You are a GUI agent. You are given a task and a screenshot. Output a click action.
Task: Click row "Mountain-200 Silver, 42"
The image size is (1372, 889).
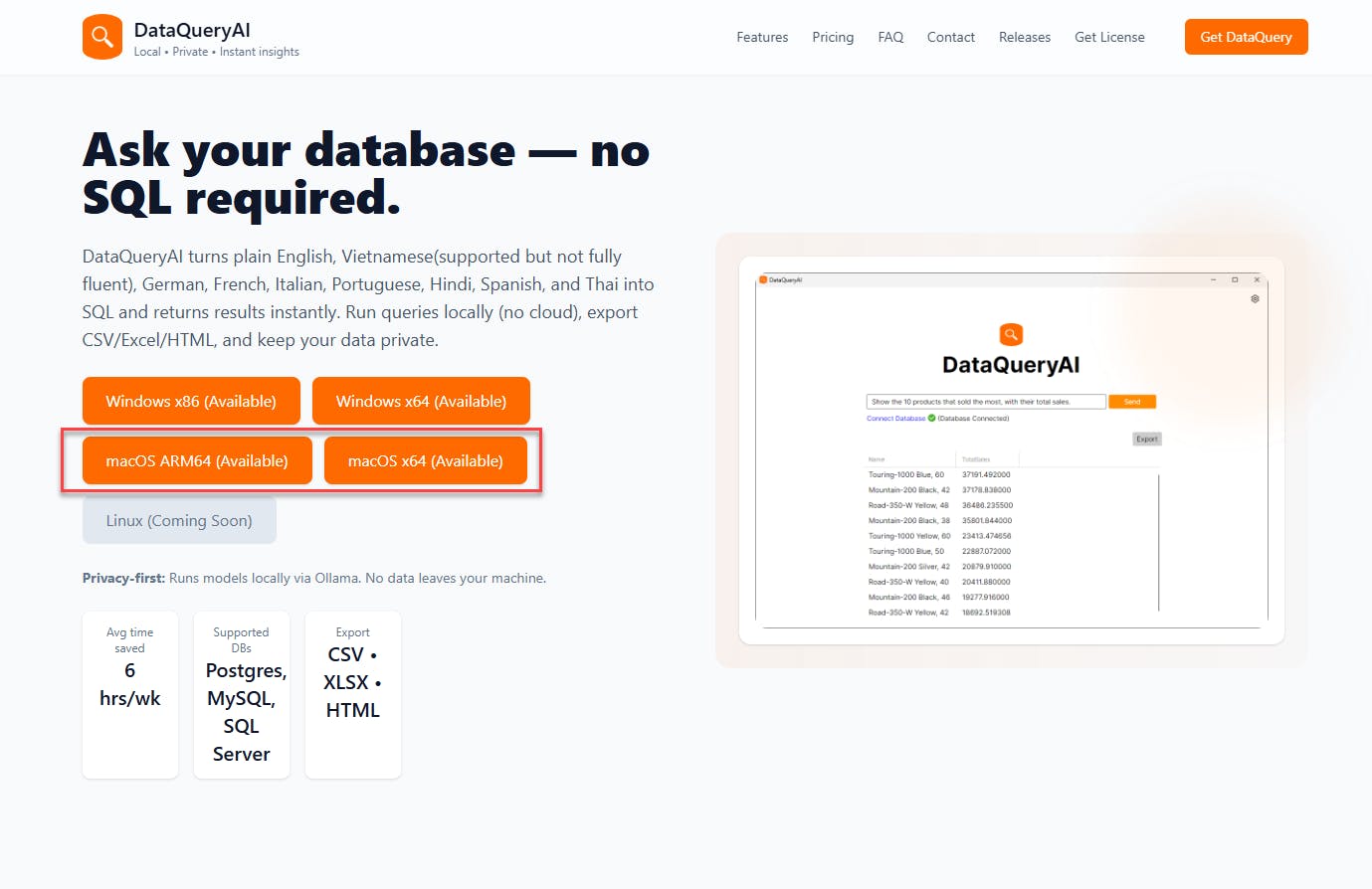(939, 567)
